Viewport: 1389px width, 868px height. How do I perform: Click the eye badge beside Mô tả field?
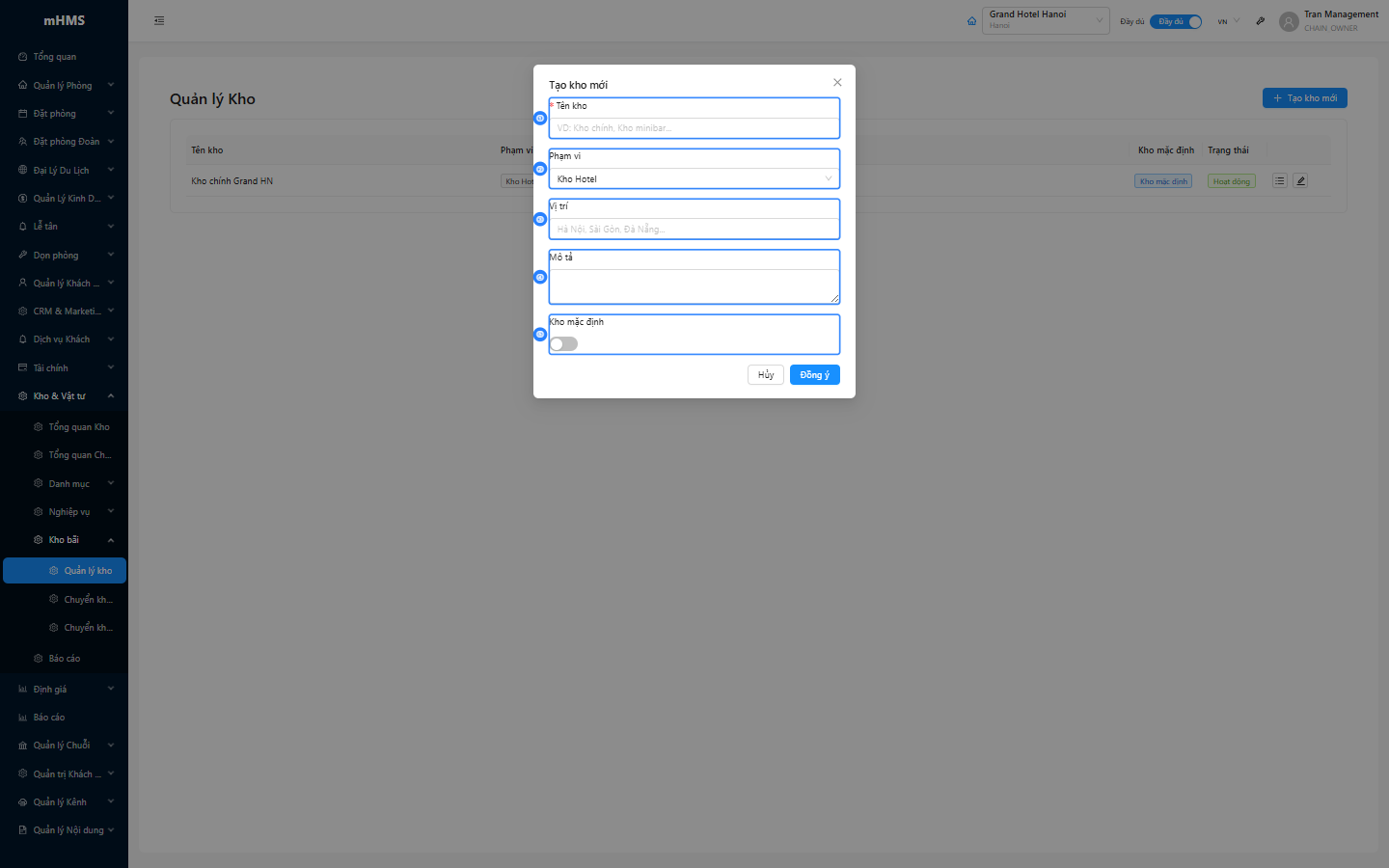point(540,277)
